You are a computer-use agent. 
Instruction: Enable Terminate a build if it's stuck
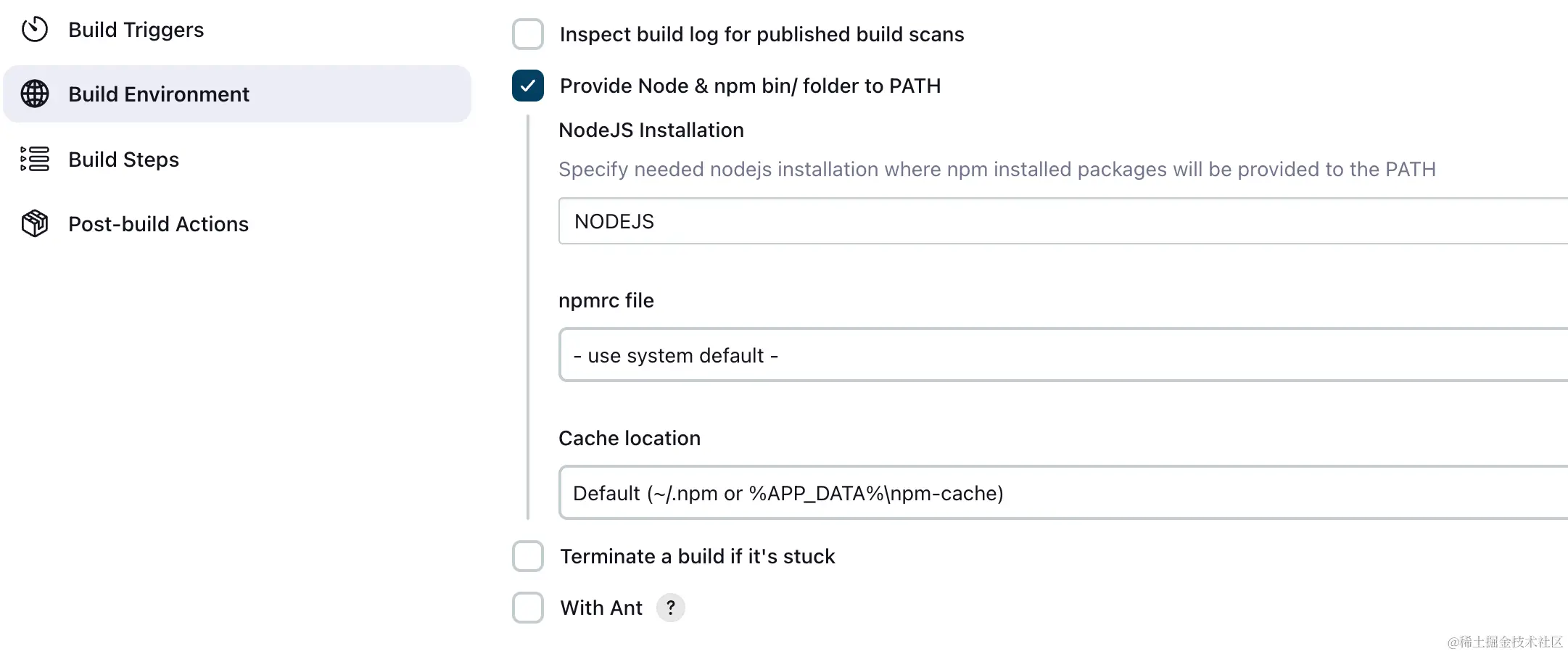click(528, 556)
